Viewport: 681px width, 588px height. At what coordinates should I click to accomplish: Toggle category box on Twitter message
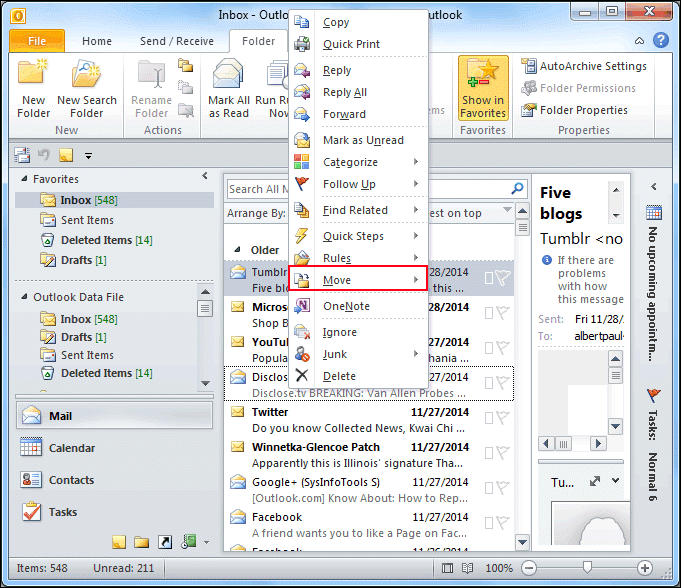[489, 418]
